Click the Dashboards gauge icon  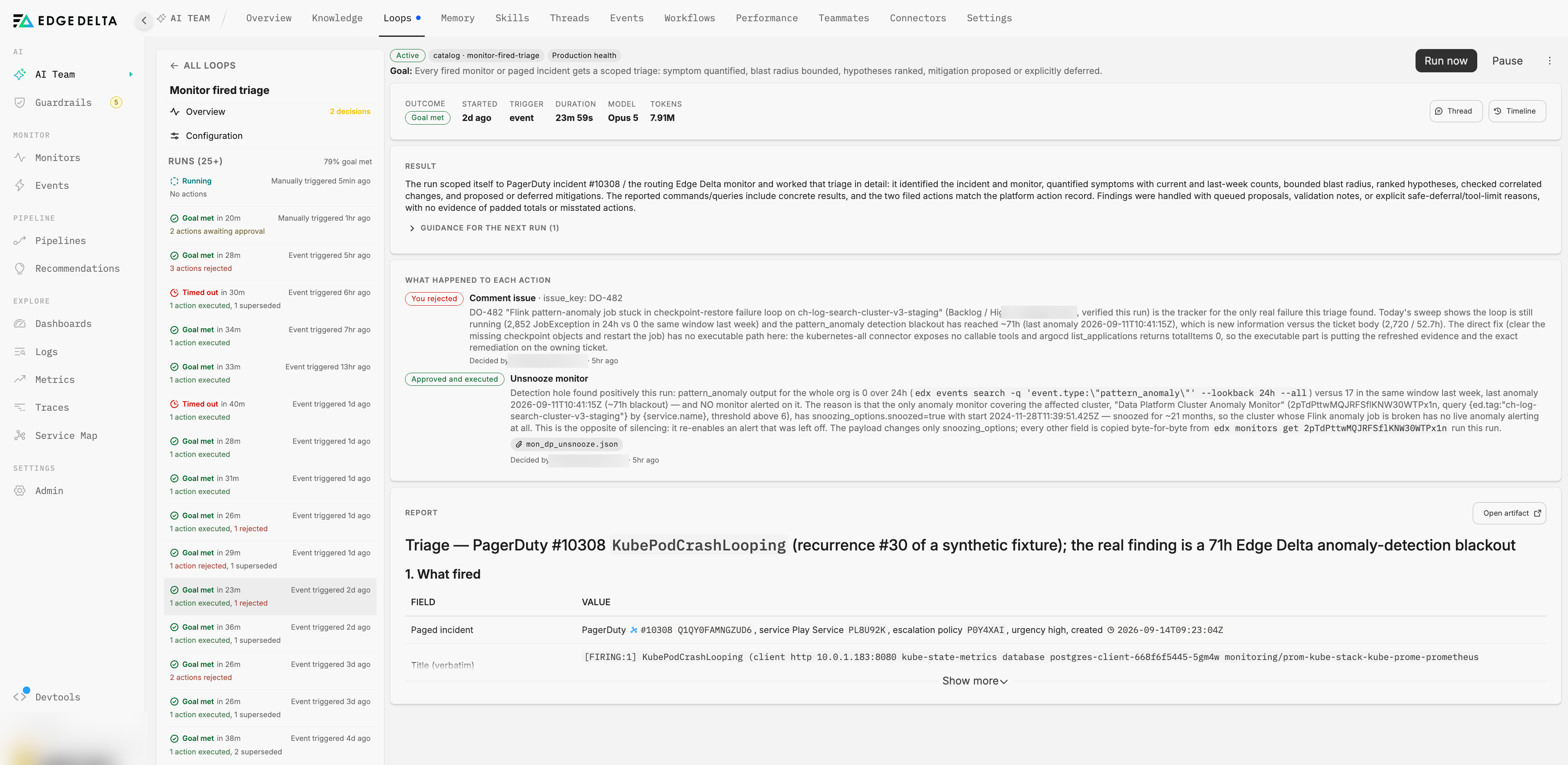click(x=20, y=324)
